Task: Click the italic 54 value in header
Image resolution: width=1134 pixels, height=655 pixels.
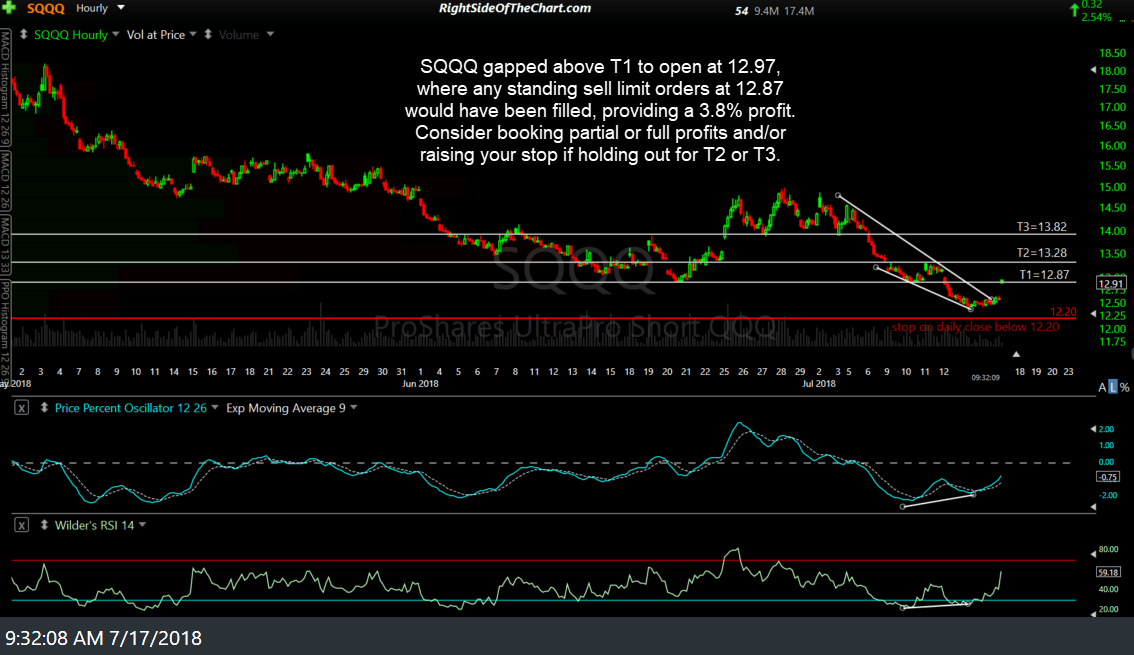Action: click(741, 11)
